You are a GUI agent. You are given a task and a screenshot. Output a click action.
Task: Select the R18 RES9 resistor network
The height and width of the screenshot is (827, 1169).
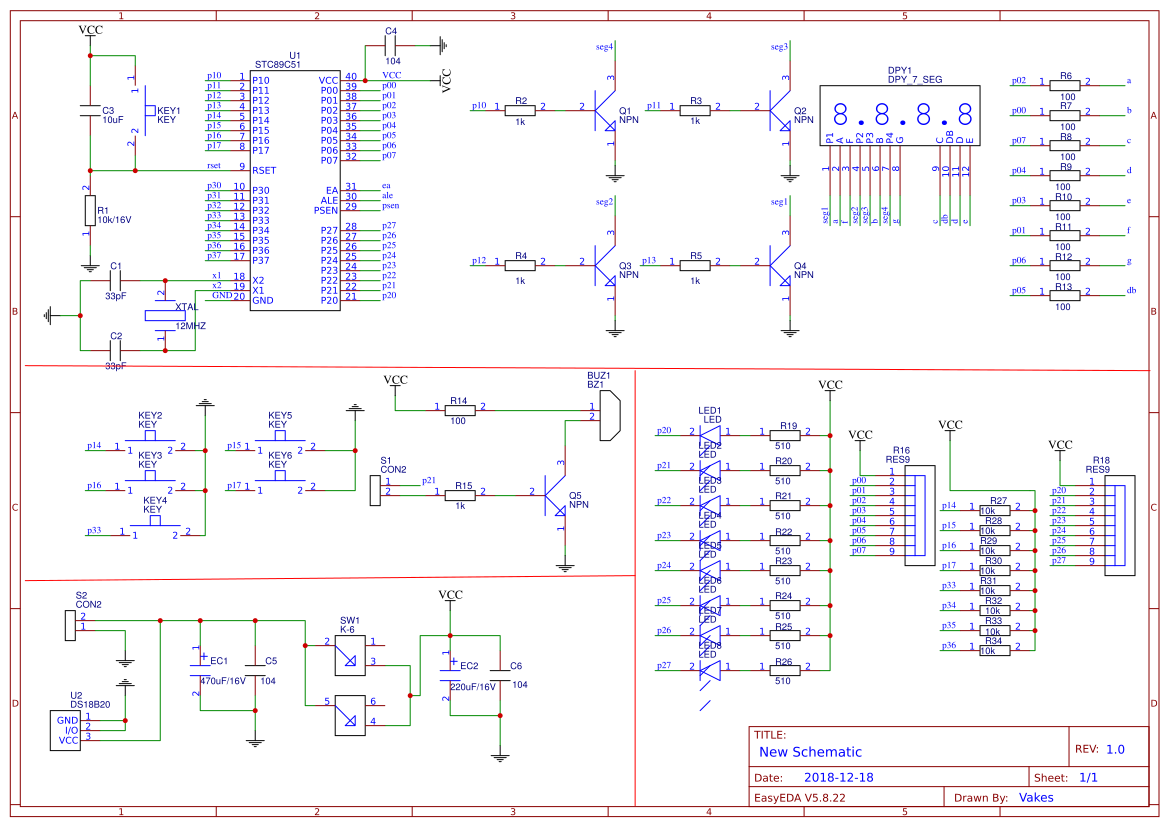click(1120, 525)
